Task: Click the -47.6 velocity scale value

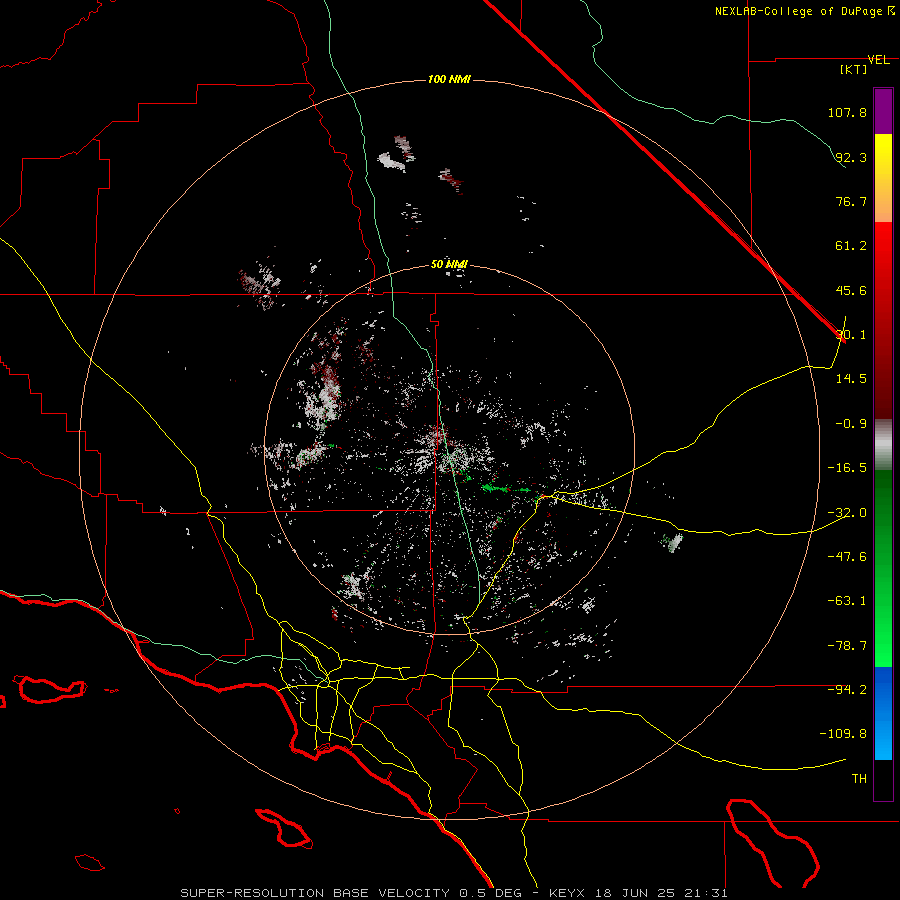Action: click(847, 557)
